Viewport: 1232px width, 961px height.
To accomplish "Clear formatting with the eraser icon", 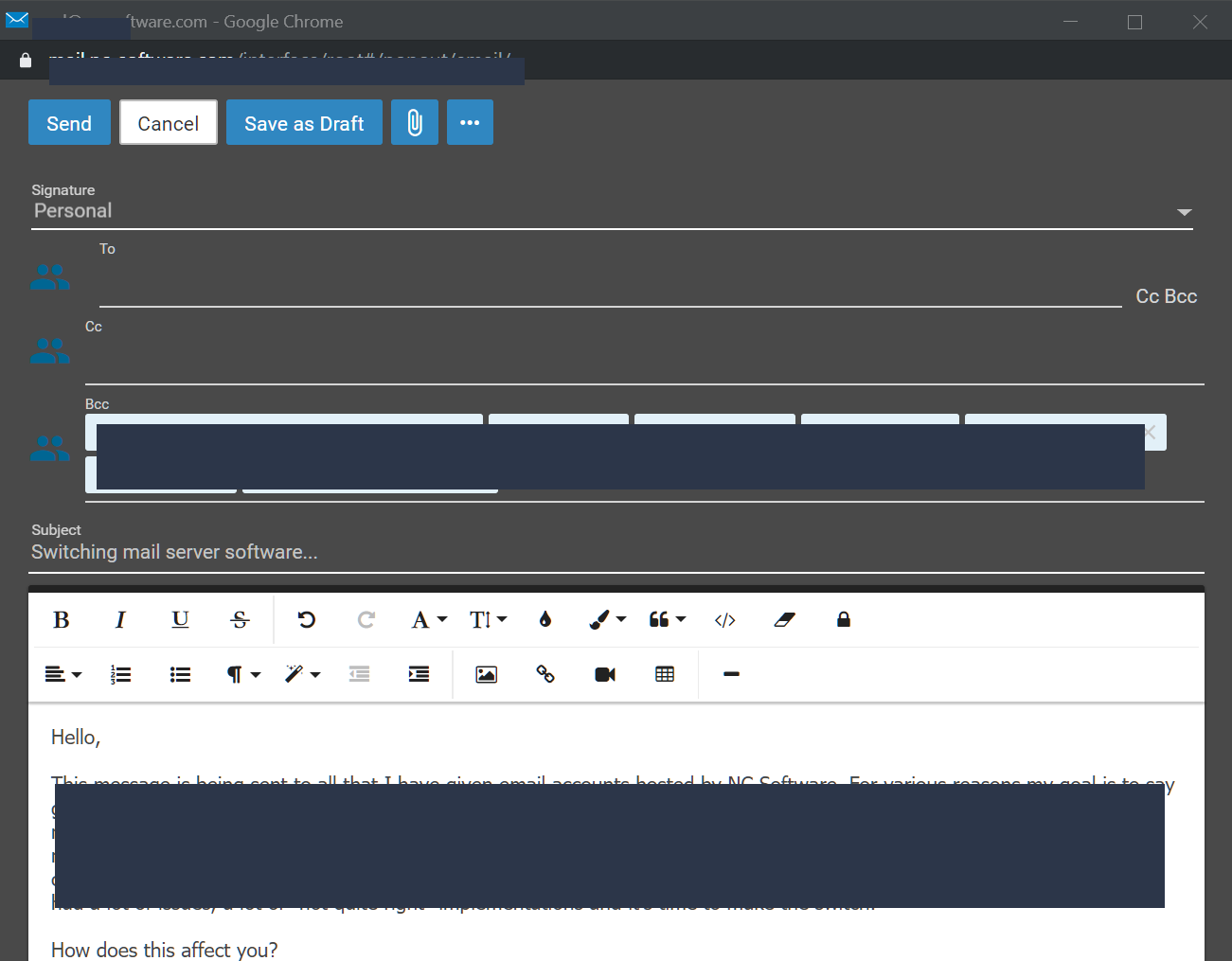I will point(784,620).
